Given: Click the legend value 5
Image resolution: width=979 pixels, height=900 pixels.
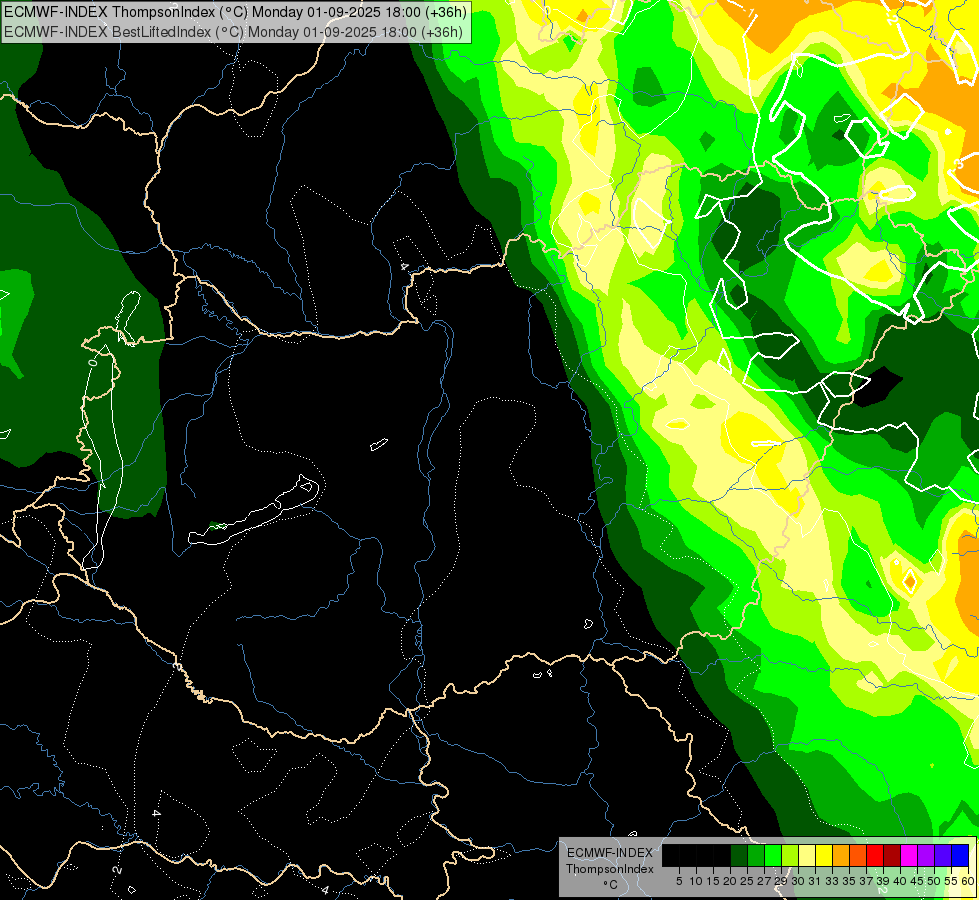Looking at the screenshot, I should pos(679,881).
